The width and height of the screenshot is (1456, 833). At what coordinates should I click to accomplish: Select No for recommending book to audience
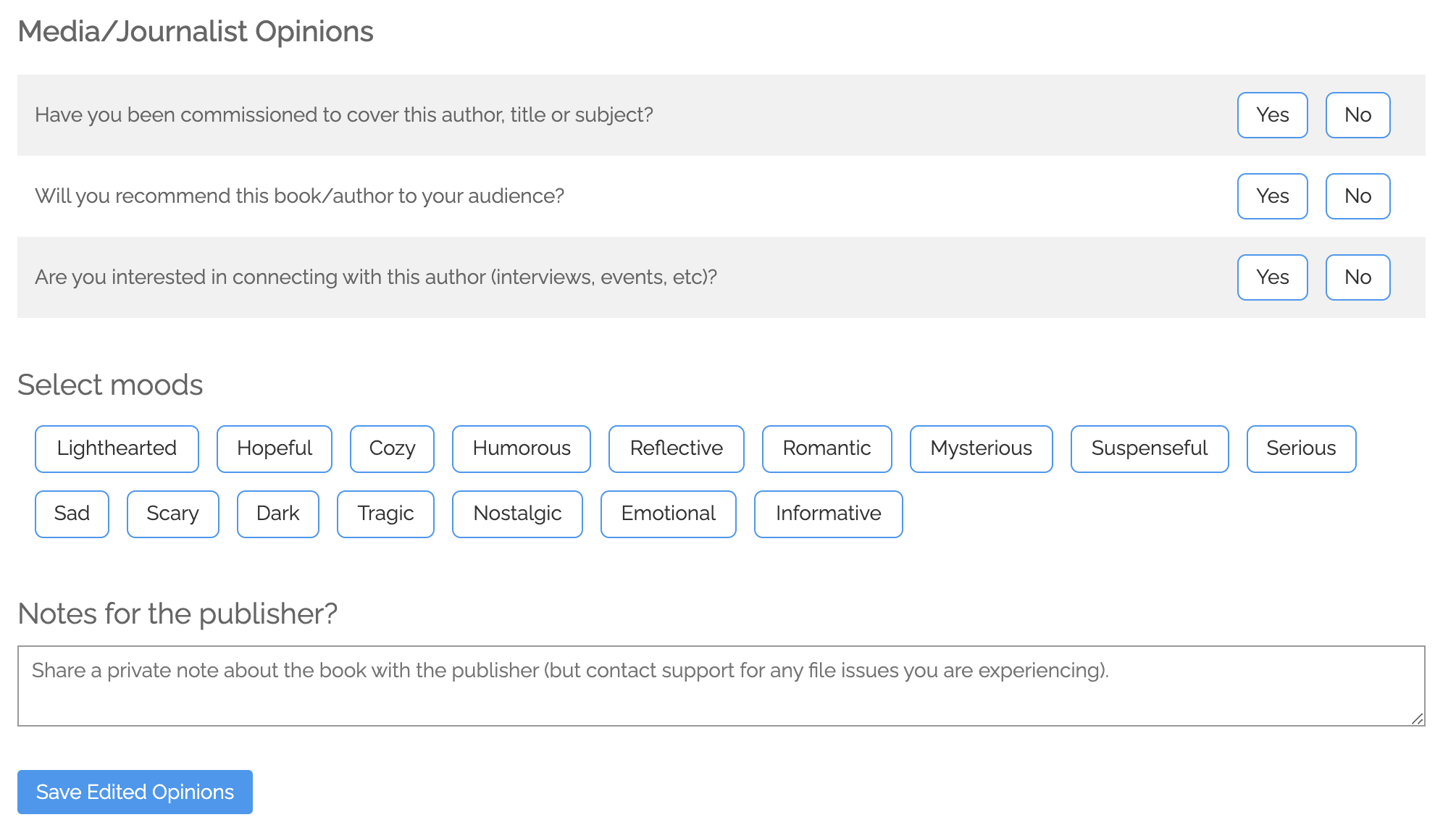point(1357,196)
